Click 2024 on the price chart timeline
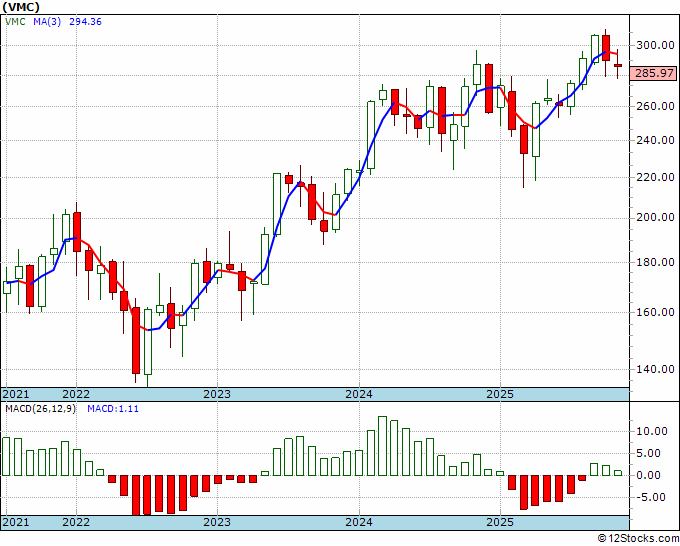 coord(359,394)
